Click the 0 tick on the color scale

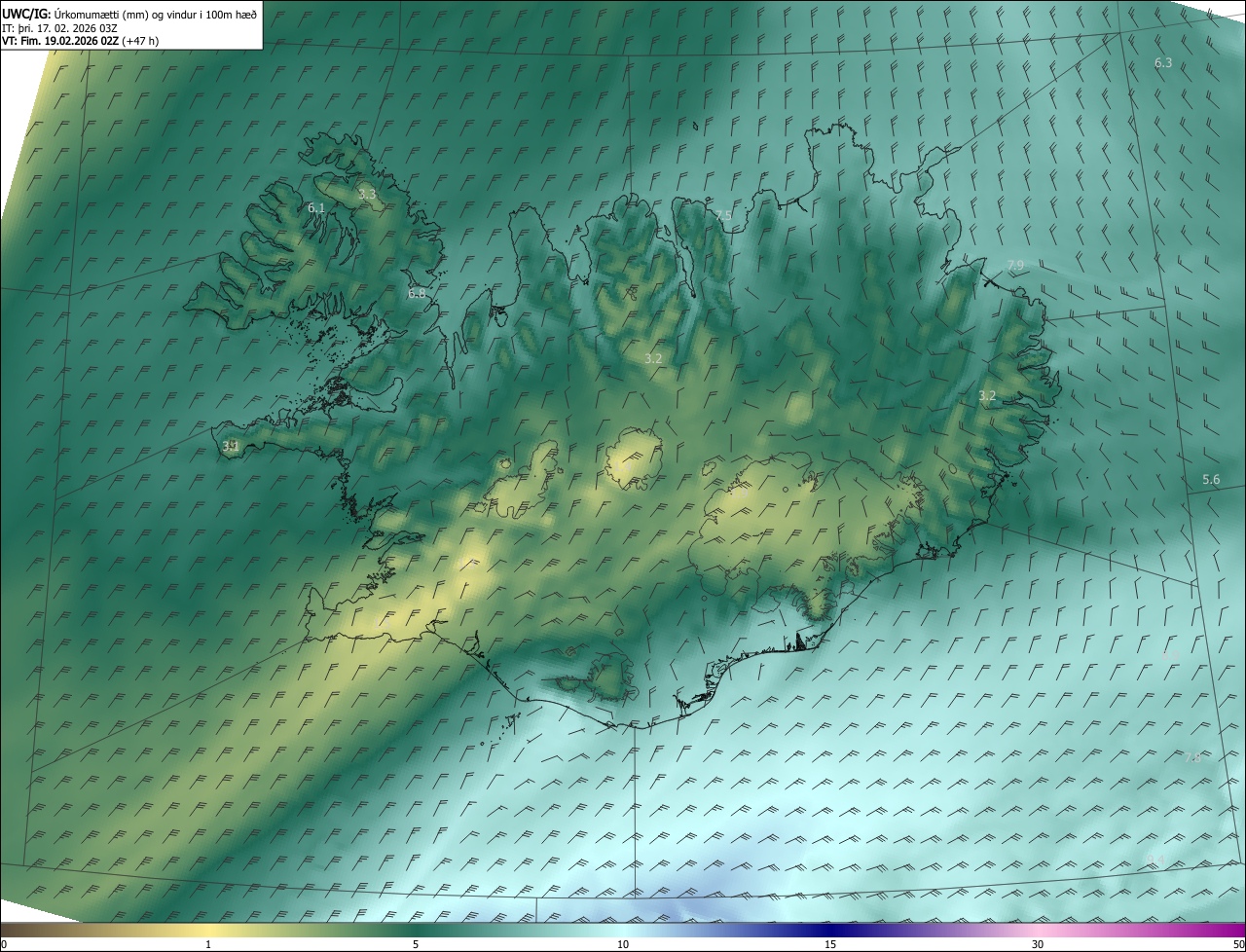click(3, 945)
